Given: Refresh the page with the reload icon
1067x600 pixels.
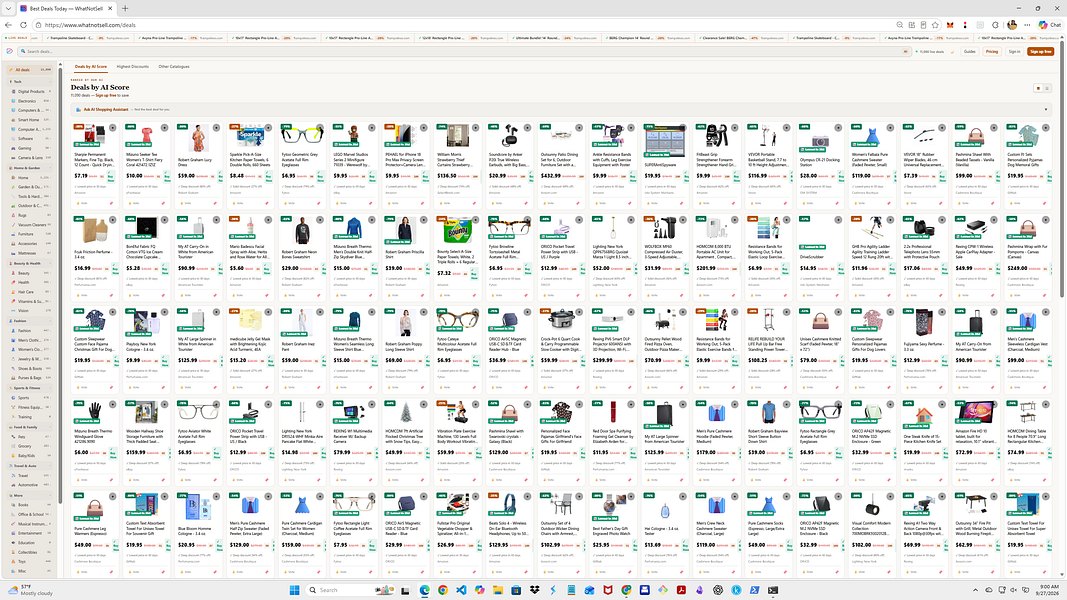Looking at the screenshot, I should 23,25.
